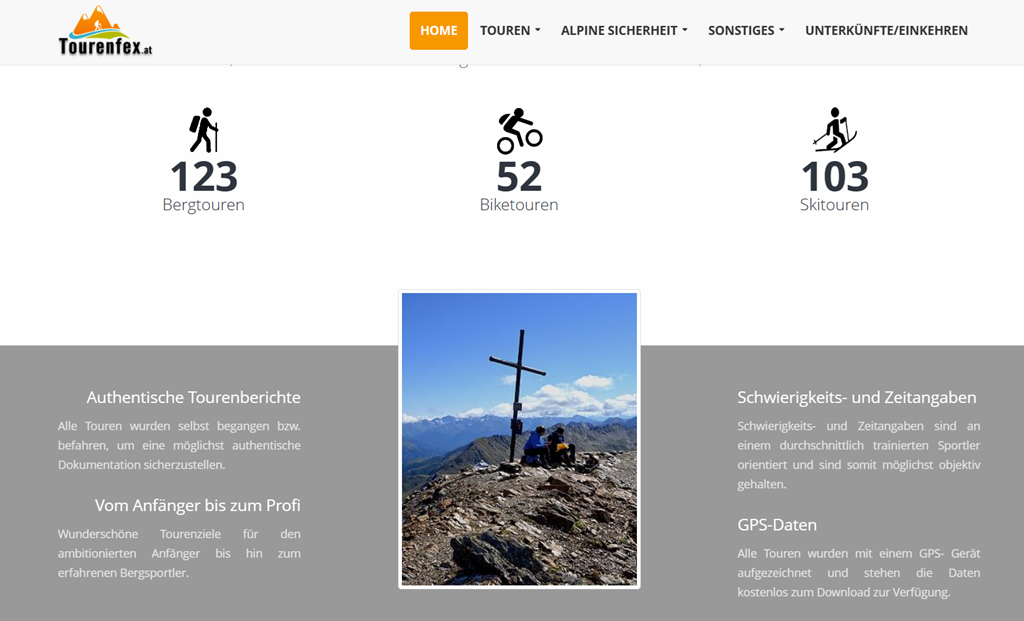Screen dimensions: 1024x621
Task: Click the 52 Biketouren counter number
Action: (519, 177)
